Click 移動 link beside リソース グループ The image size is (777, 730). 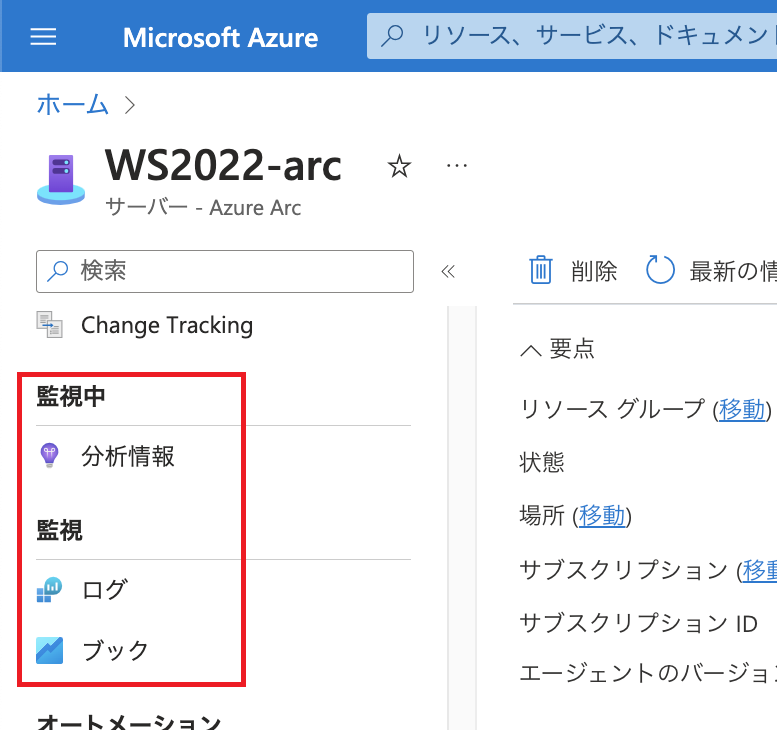click(742, 409)
